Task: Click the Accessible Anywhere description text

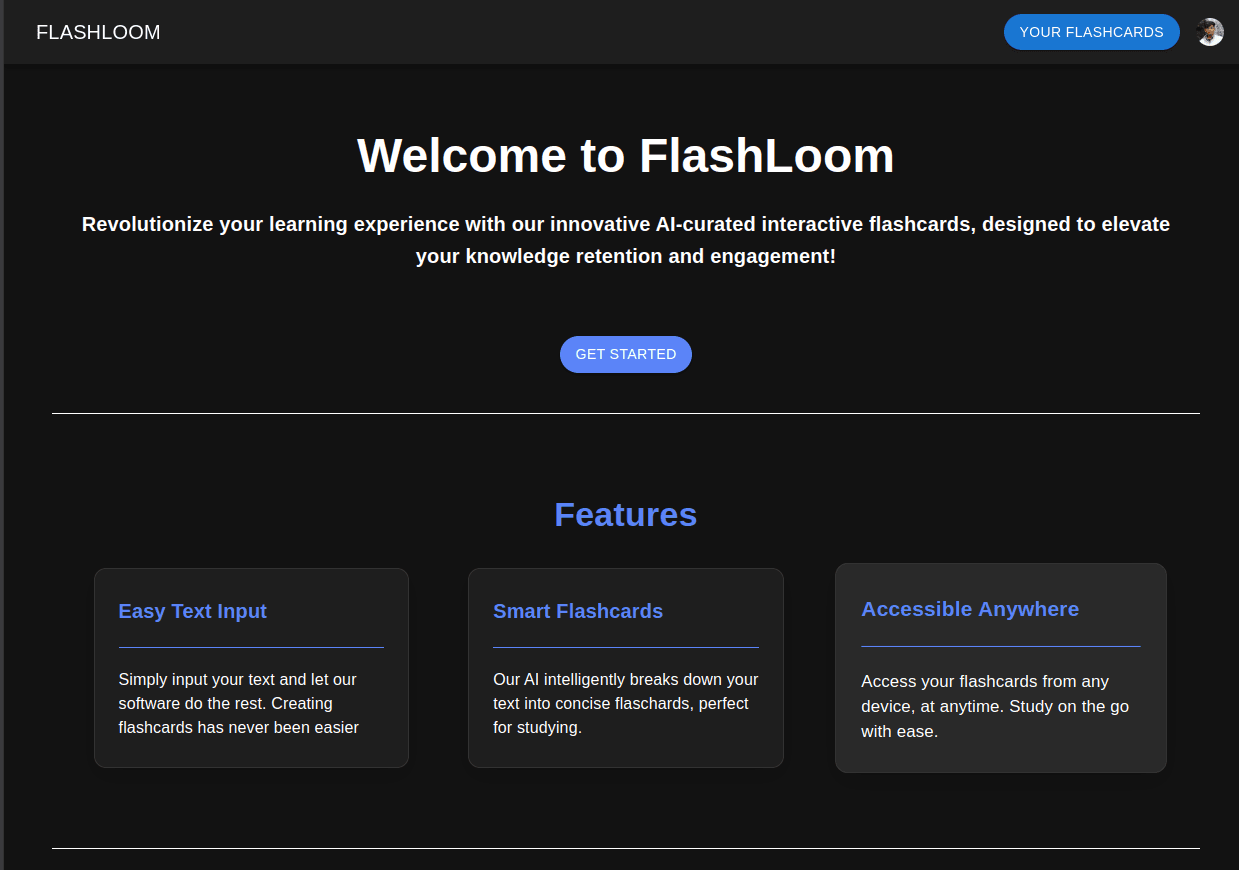Action: coord(995,706)
